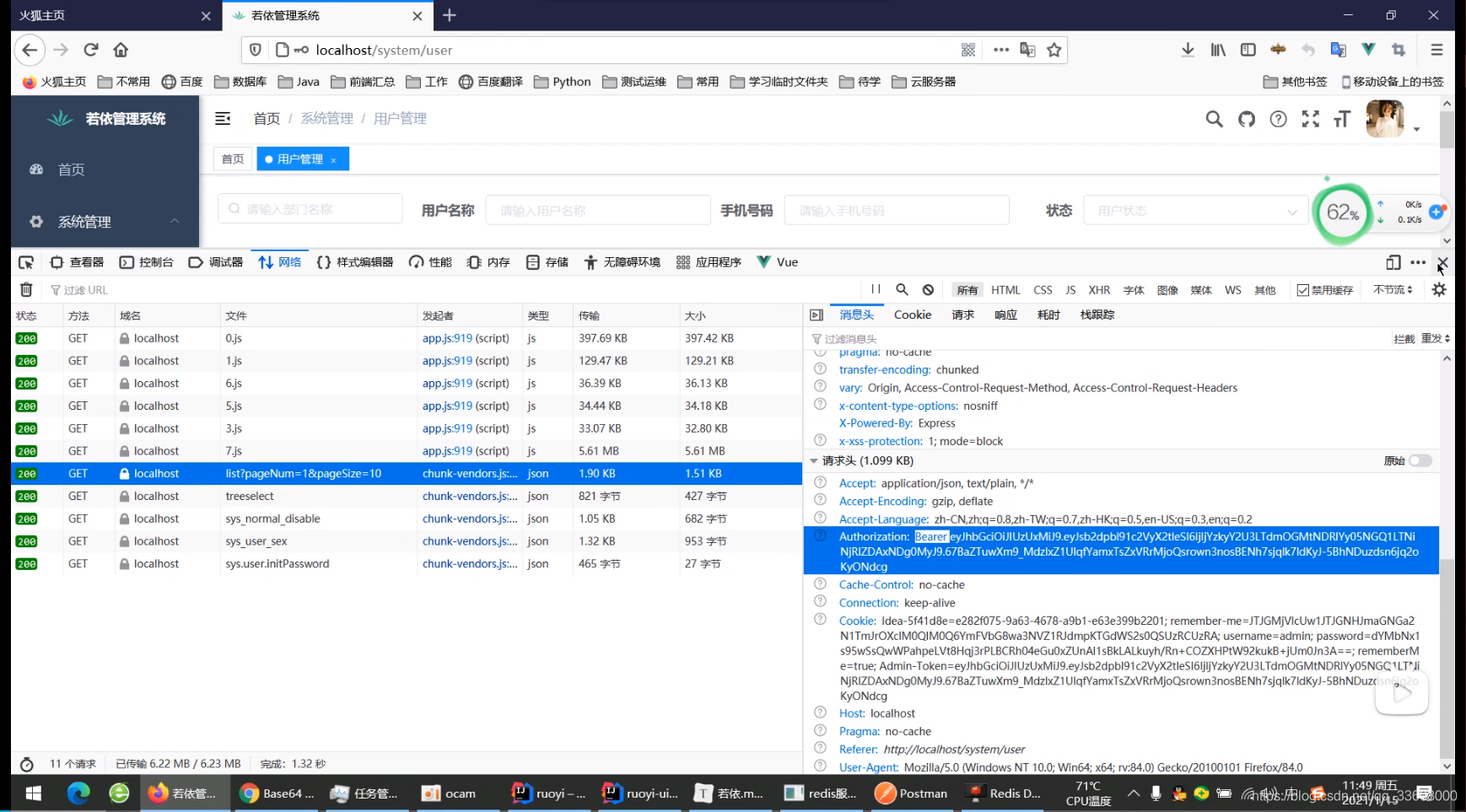The width and height of the screenshot is (1466, 812).
Task: Open the page QR code icon
Action: tap(968, 50)
